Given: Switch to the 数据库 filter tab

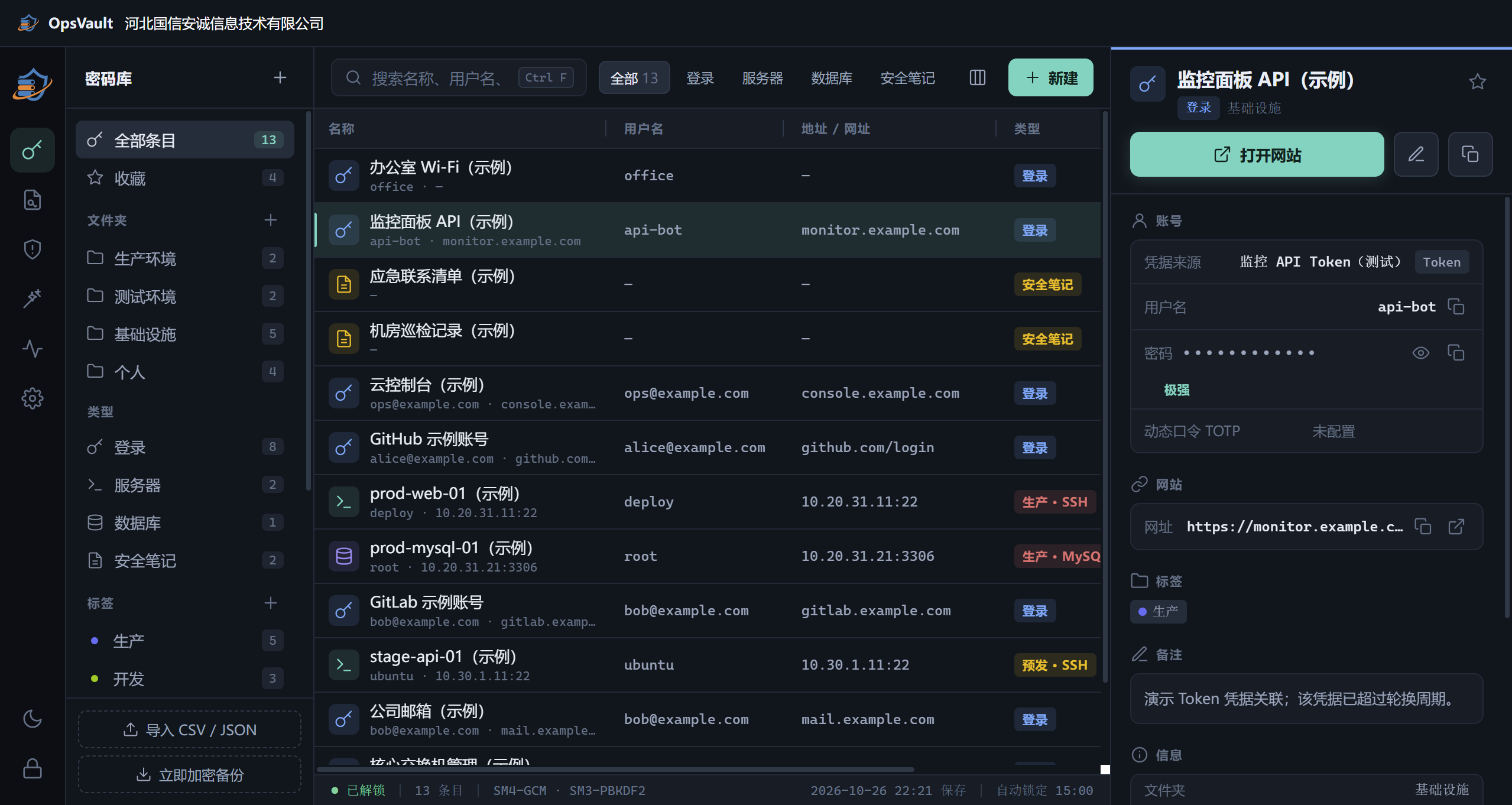Looking at the screenshot, I should (832, 77).
